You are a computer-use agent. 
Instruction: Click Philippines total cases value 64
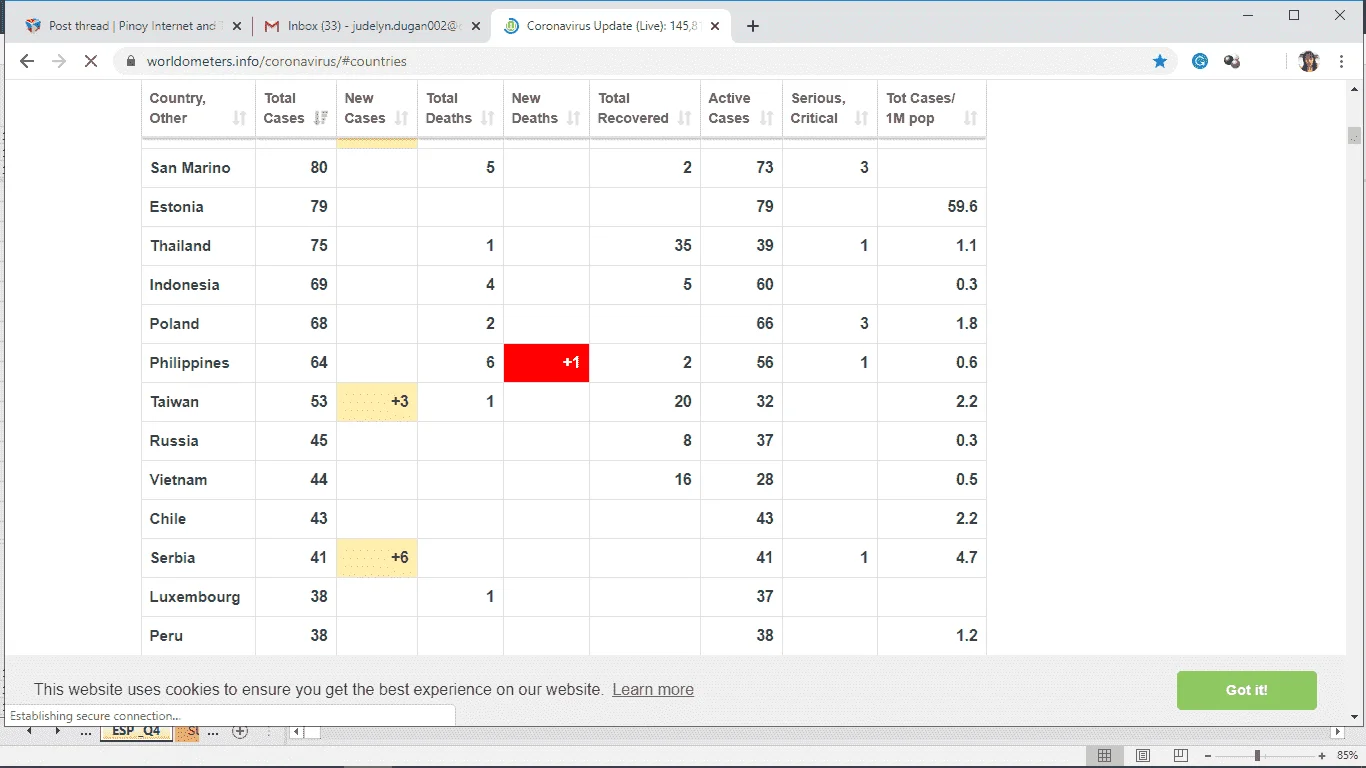[x=319, y=363]
